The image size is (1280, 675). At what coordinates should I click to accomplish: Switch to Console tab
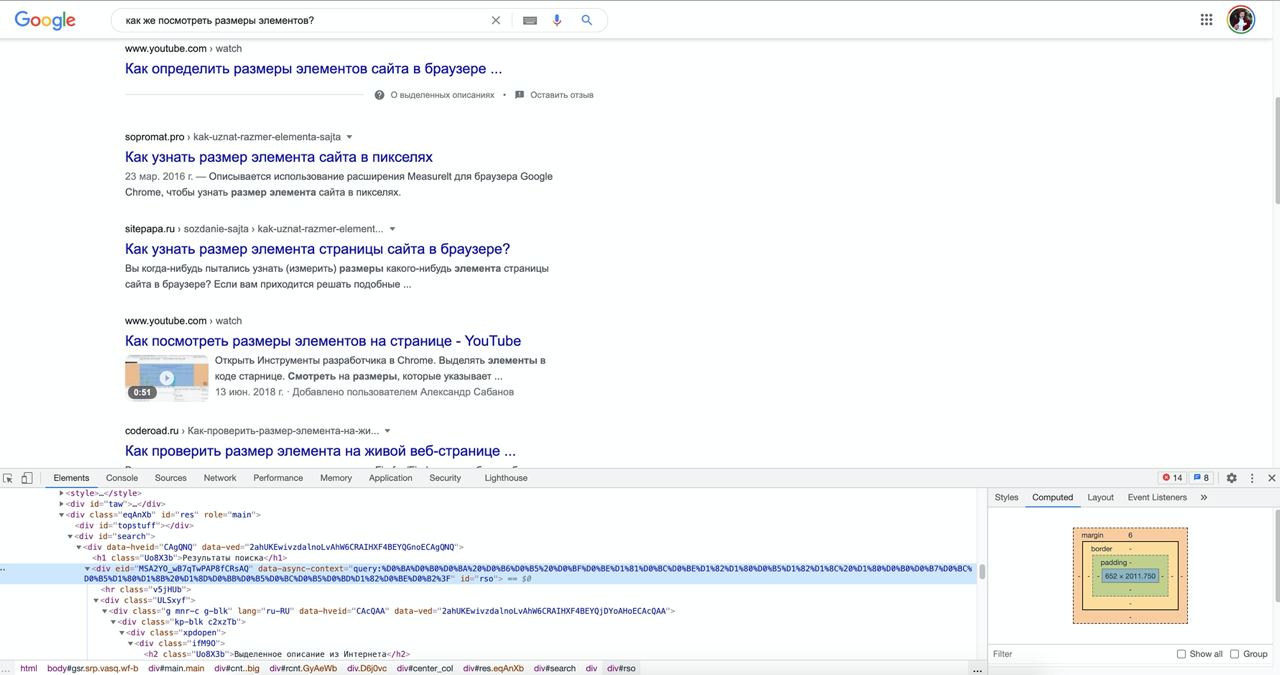coord(122,478)
